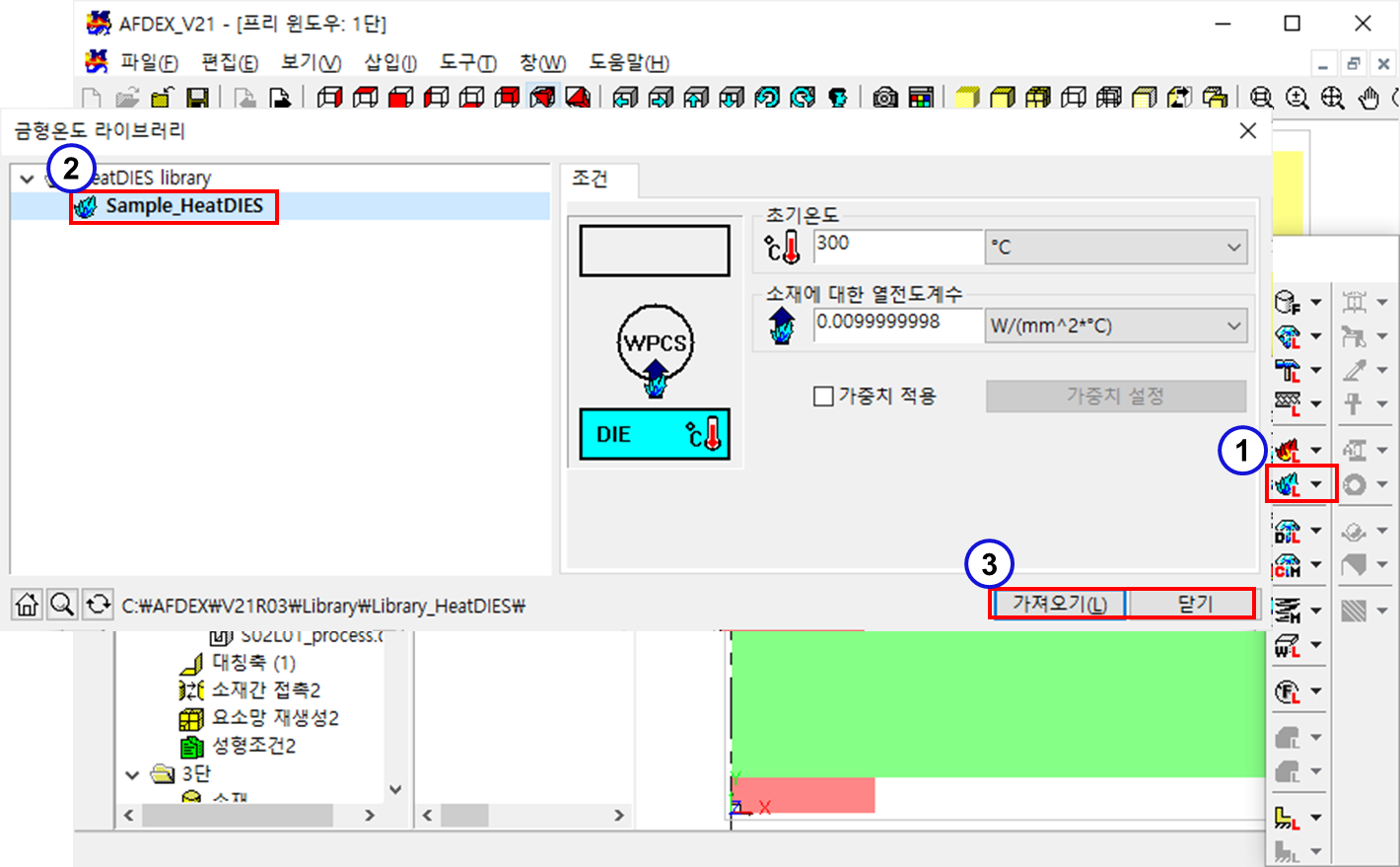1400x867 pixels.
Task: Open the W/(mm^2*°C) unit dropdown
Action: (1116, 325)
